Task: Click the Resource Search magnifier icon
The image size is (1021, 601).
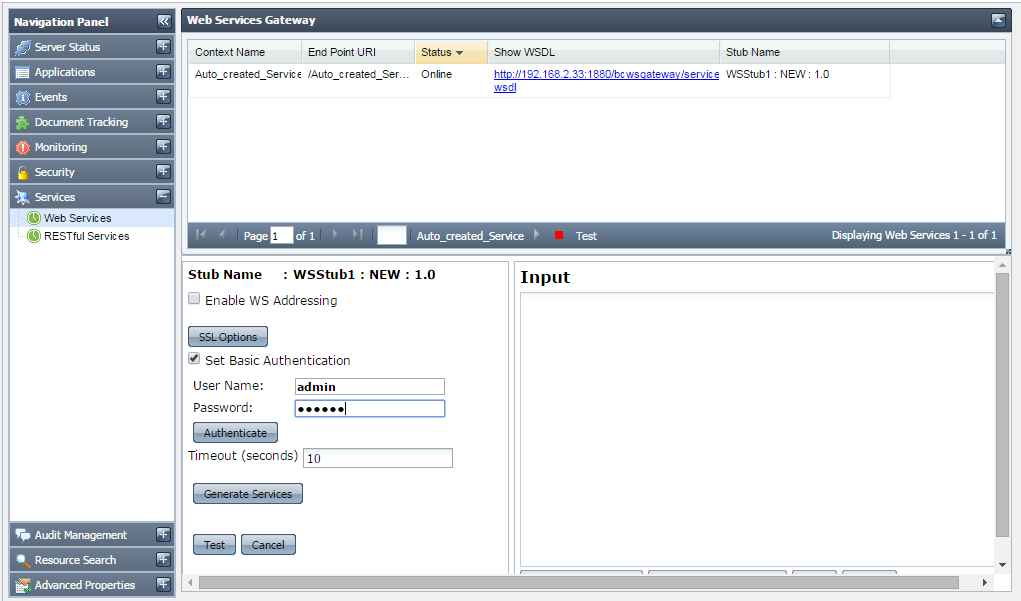Action: (x=23, y=560)
